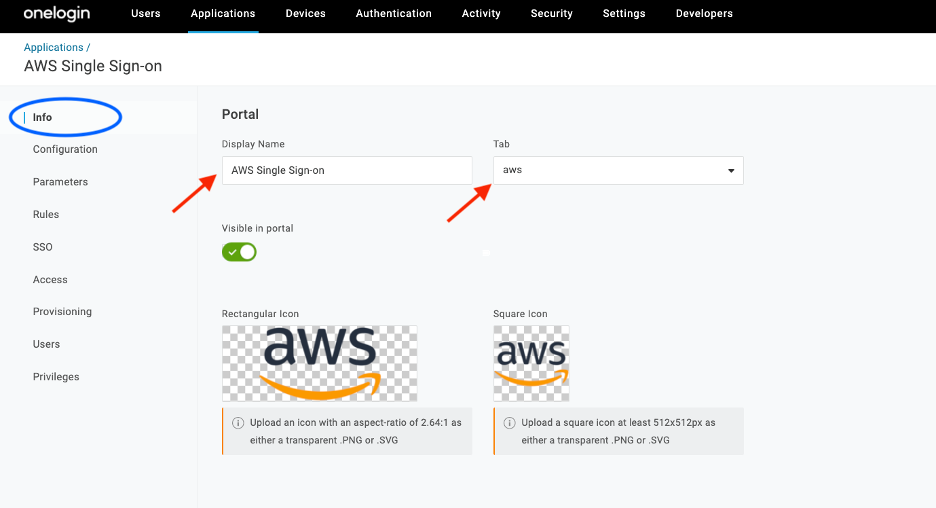
Task: Open the Security menu
Action: click(x=552, y=14)
